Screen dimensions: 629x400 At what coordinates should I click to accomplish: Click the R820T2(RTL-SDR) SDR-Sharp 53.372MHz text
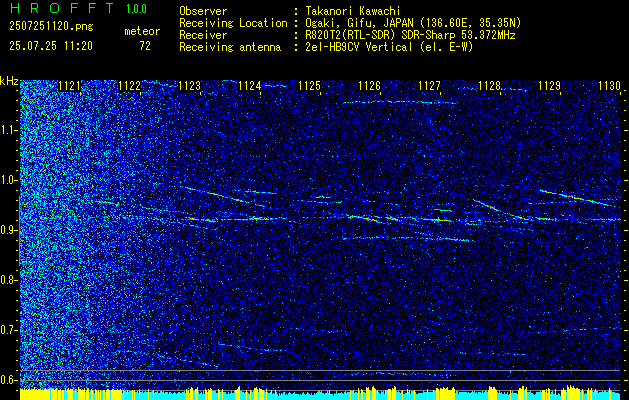(x=410, y=35)
